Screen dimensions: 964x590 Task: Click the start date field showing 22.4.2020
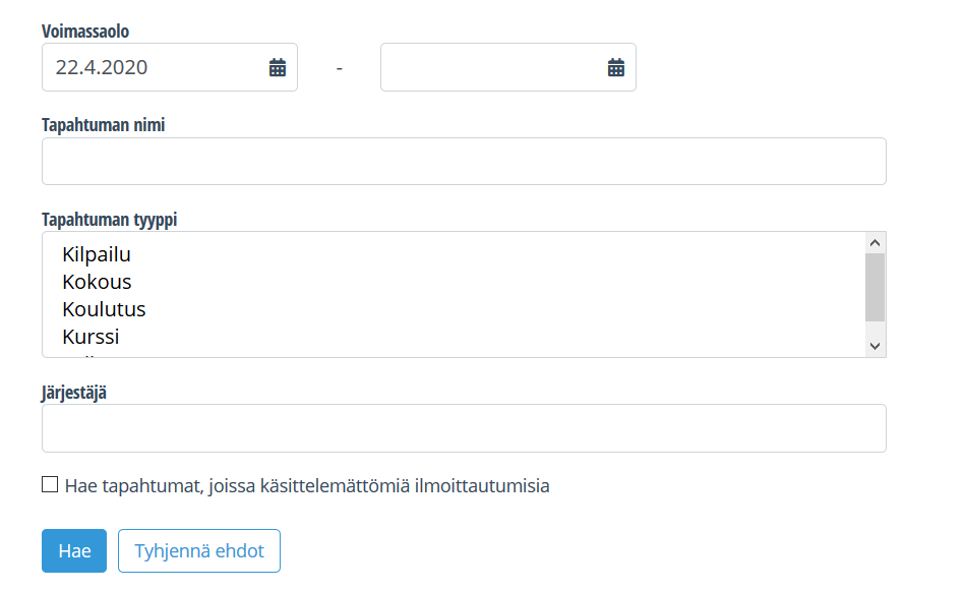point(150,68)
